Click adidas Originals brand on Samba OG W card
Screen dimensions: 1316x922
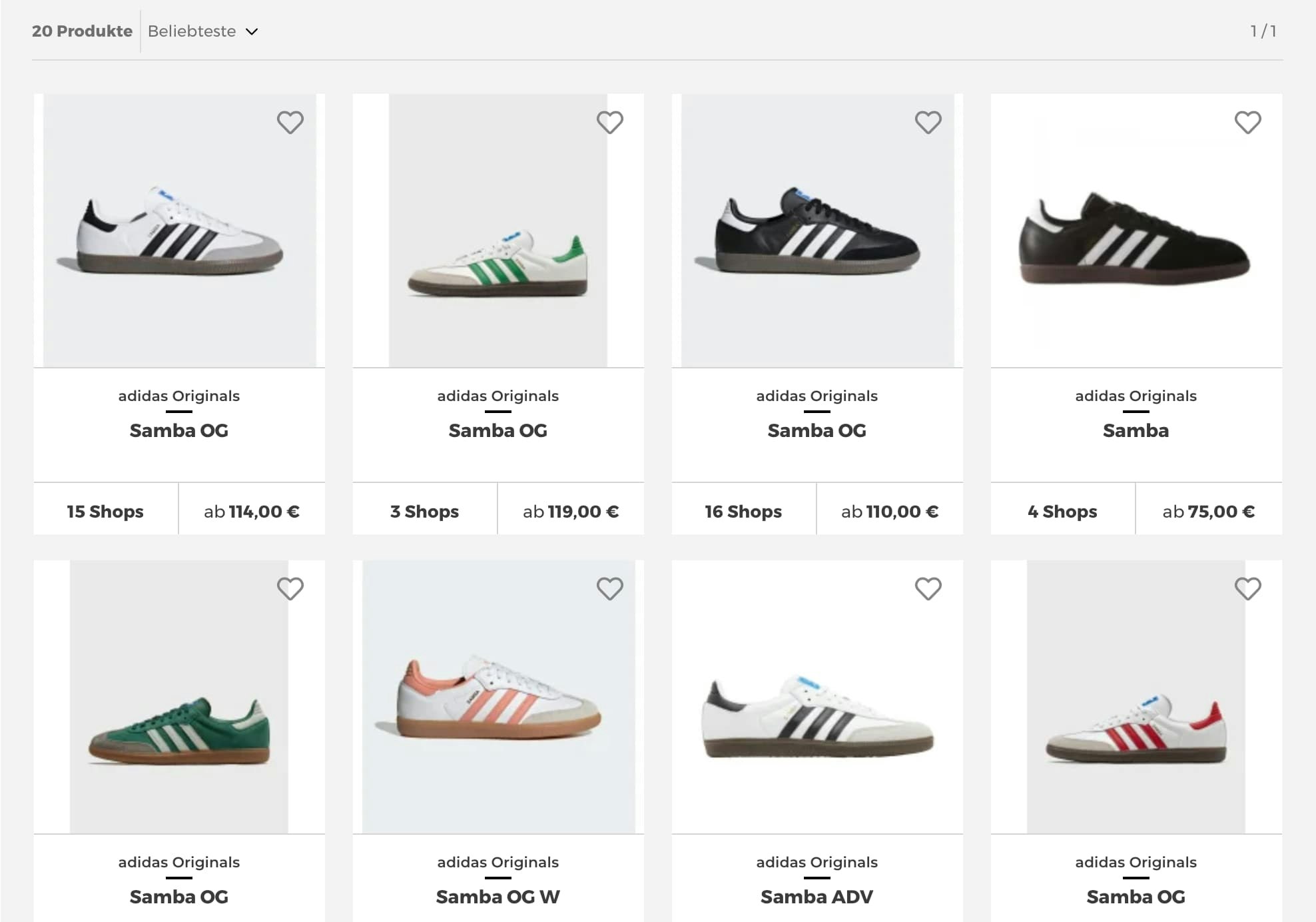(x=498, y=862)
